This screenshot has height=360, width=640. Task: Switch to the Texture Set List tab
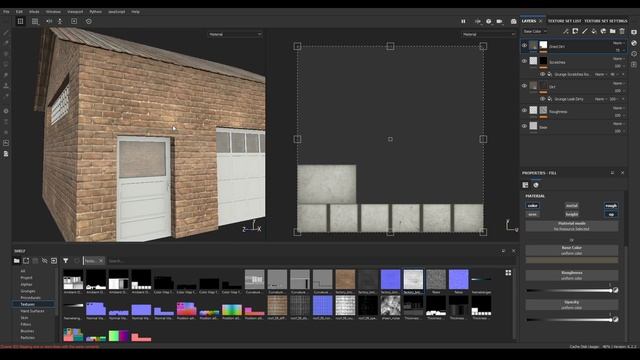tap(564, 21)
